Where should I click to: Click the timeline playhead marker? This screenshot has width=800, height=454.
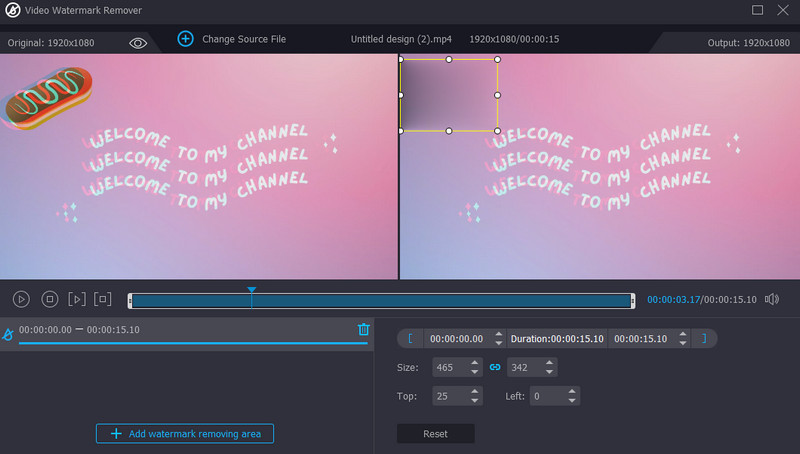pos(252,291)
